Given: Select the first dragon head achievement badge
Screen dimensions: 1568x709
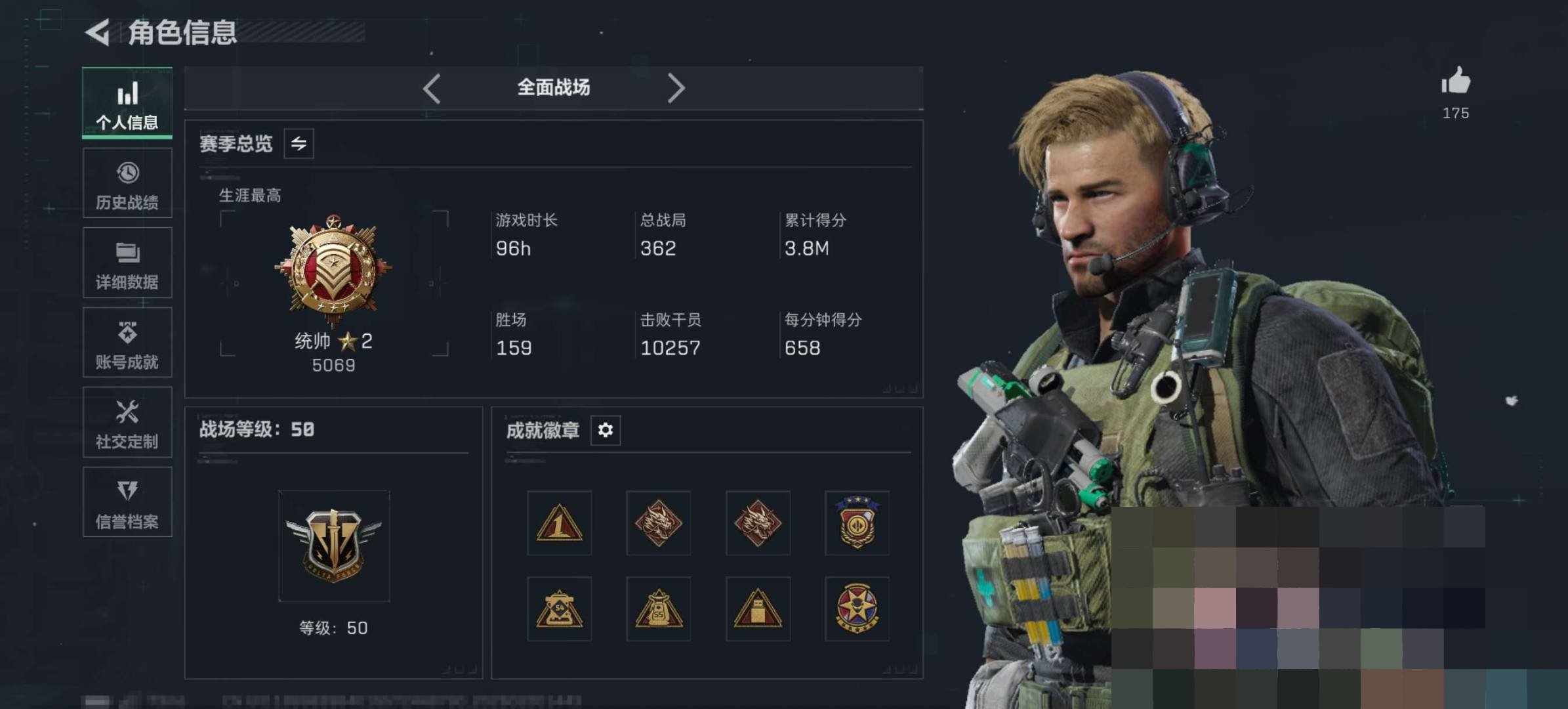Looking at the screenshot, I should [658, 523].
